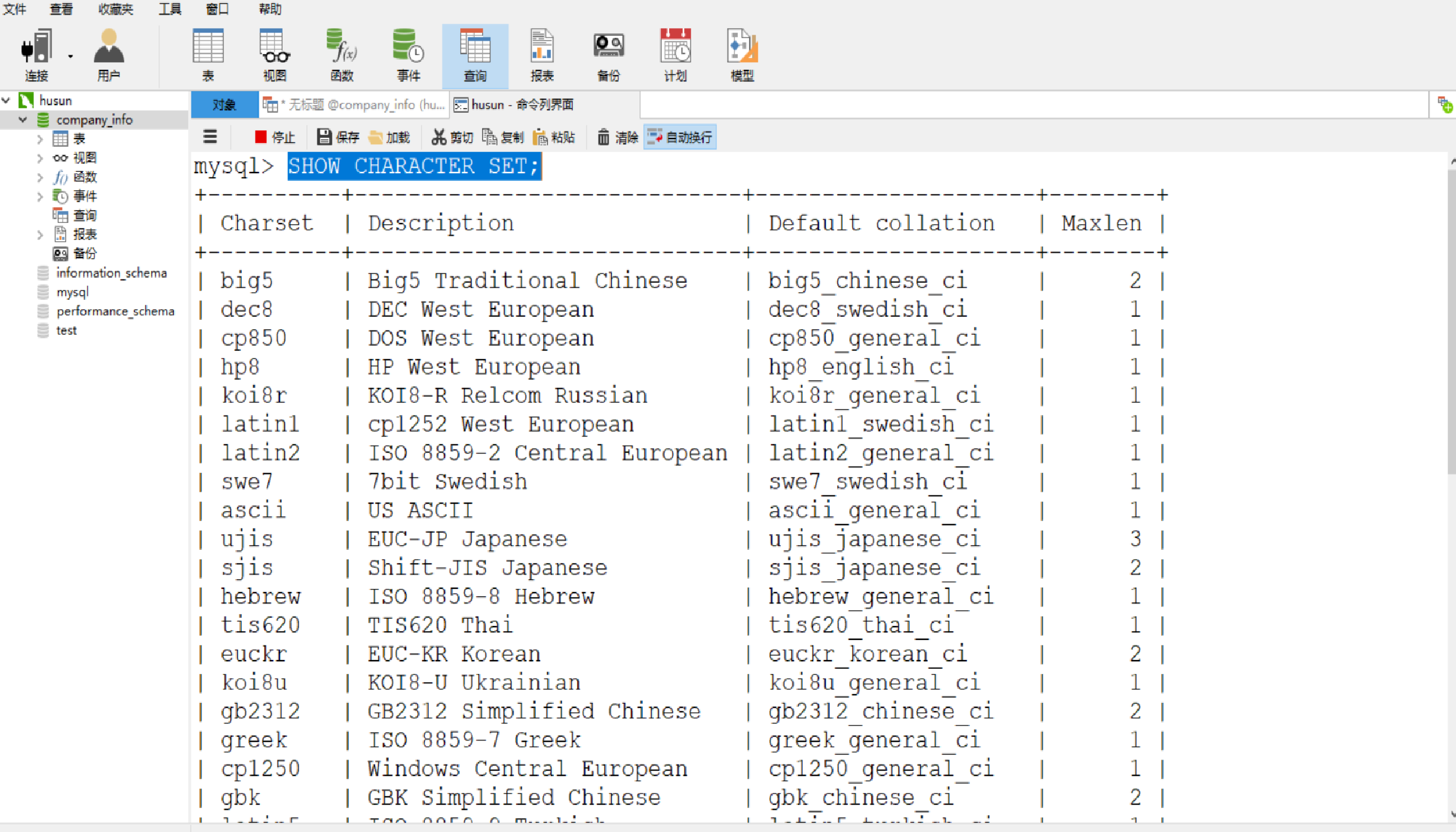Open the 表 (Tables) icon in toolbar
The image size is (1456, 832).
[208, 54]
